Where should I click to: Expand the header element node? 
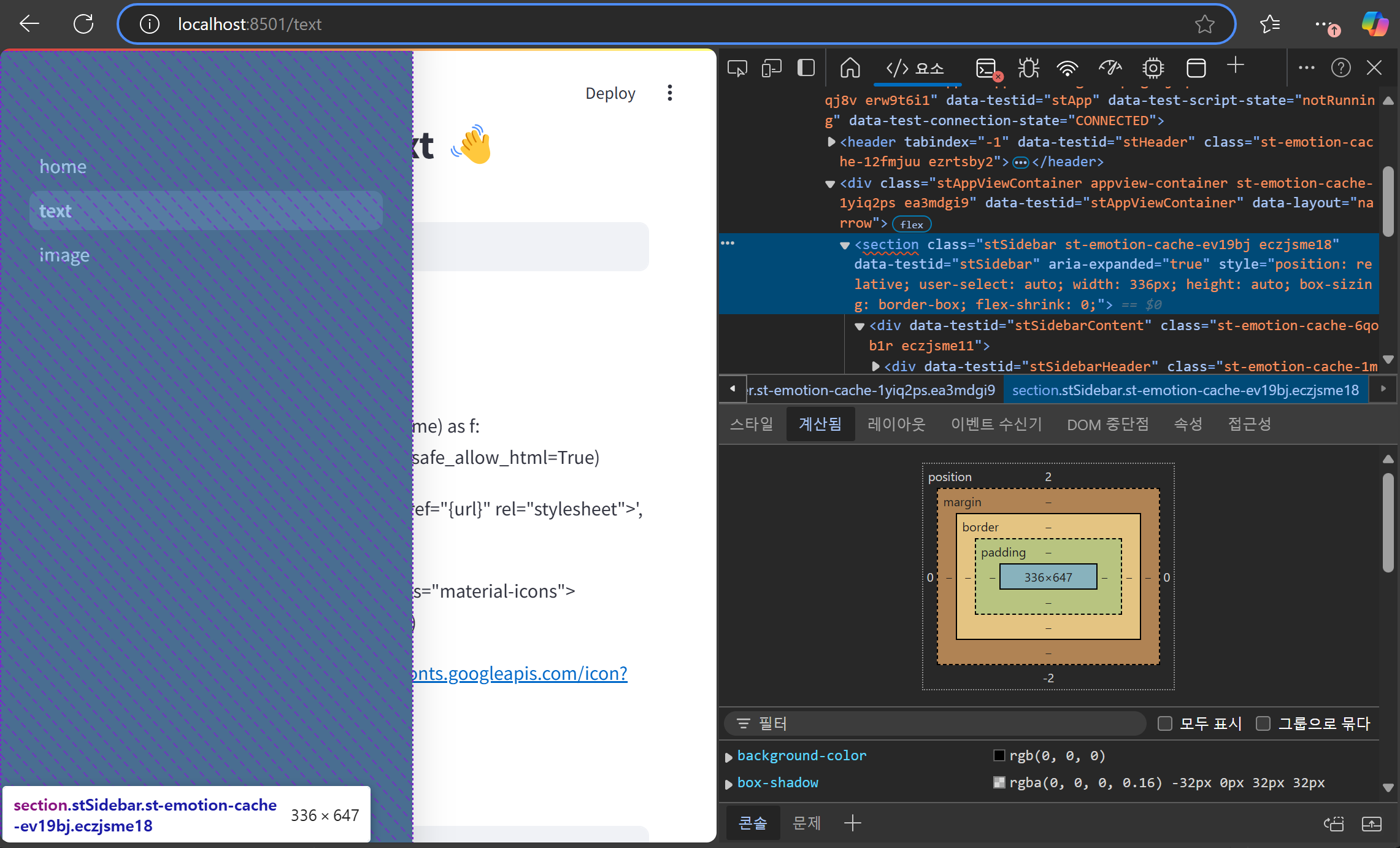[x=831, y=142]
